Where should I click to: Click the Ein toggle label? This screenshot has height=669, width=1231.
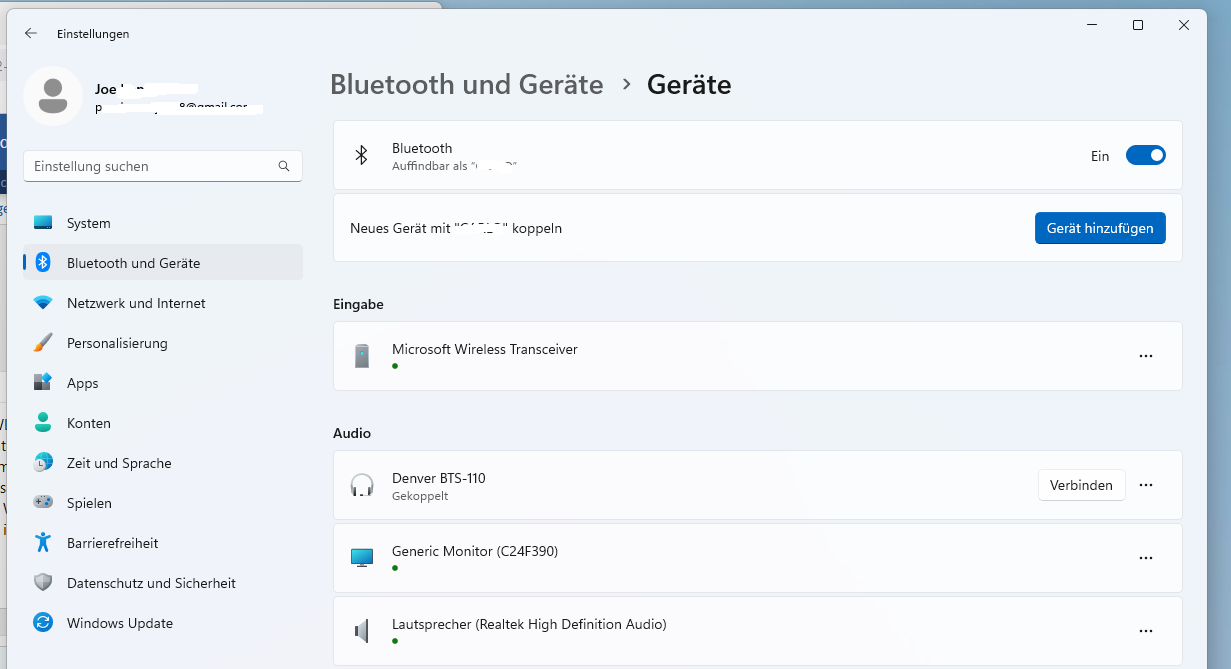1100,156
